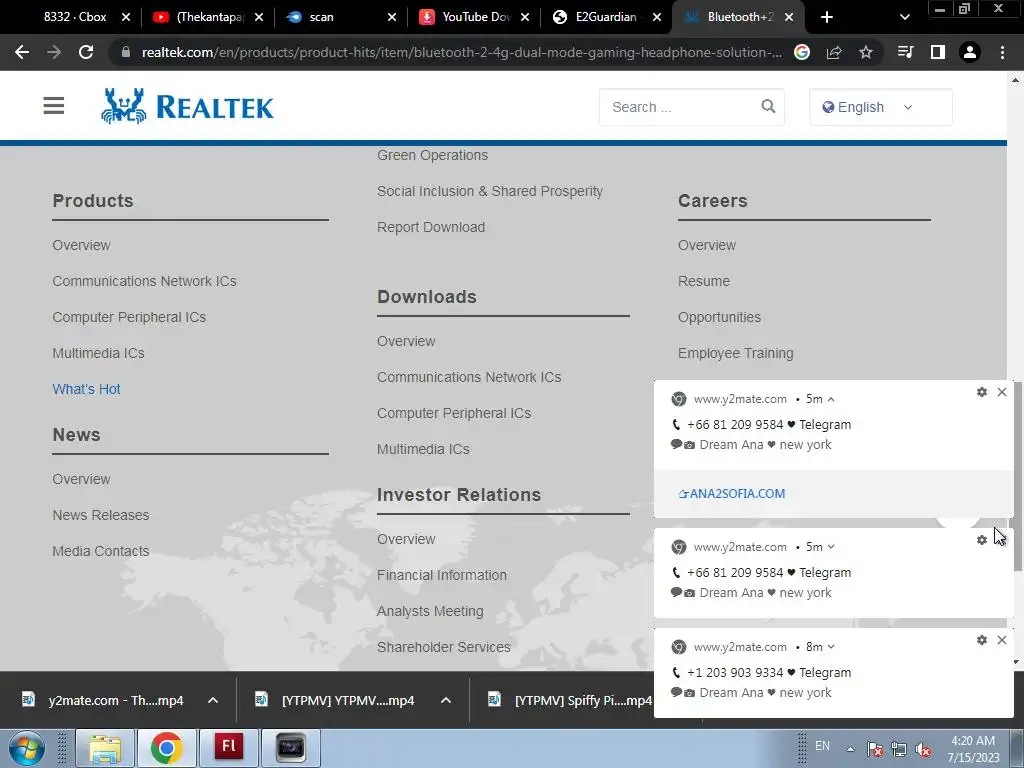Expand the 8m notification chevron
1024x768 pixels.
[x=831, y=647]
